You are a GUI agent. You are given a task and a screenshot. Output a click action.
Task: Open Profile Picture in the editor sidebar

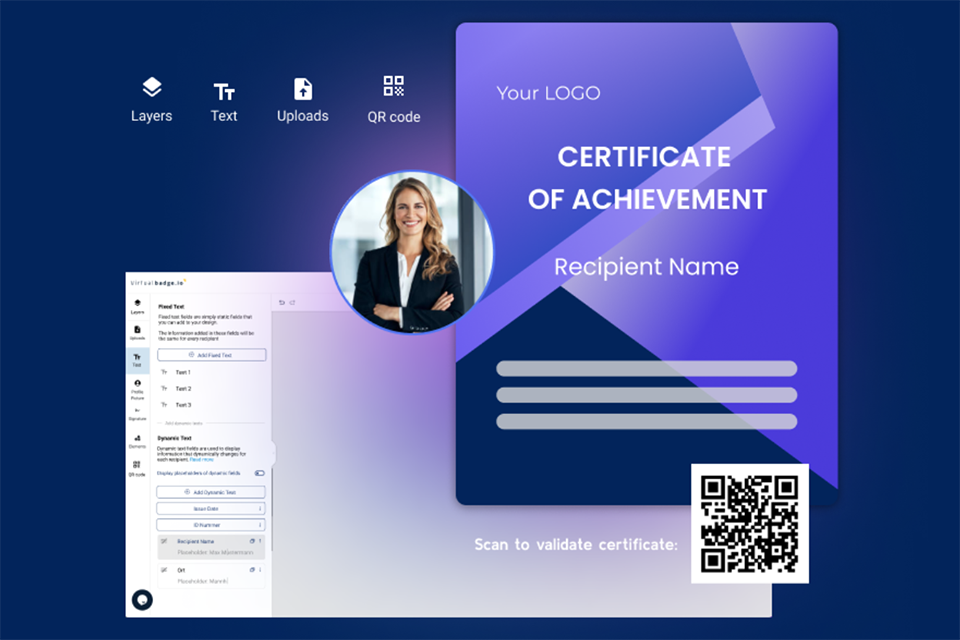pos(137,389)
